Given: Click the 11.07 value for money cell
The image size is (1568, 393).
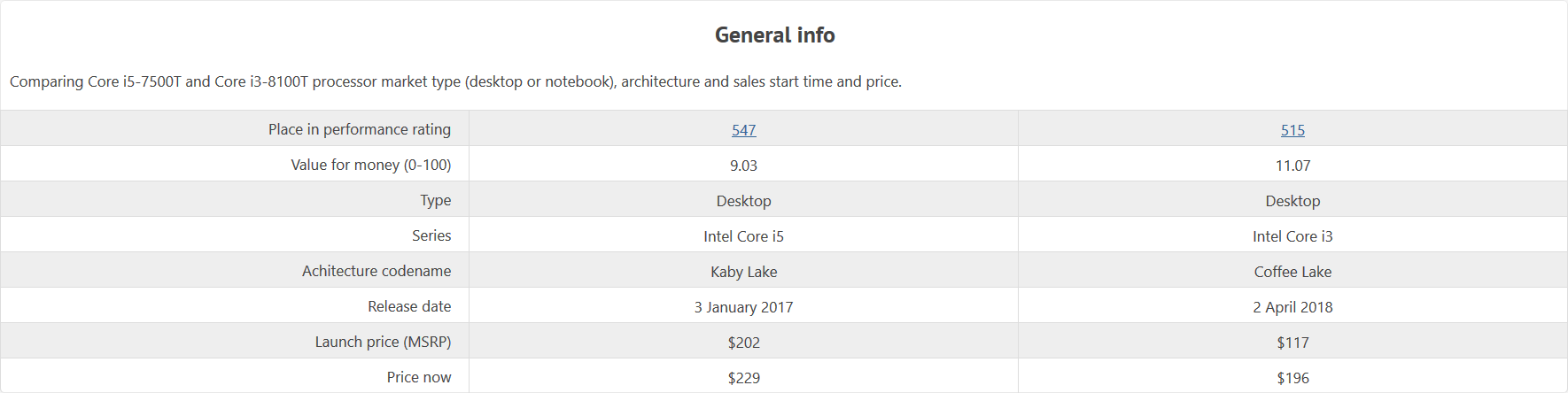Looking at the screenshot, I should point(1292,166).
